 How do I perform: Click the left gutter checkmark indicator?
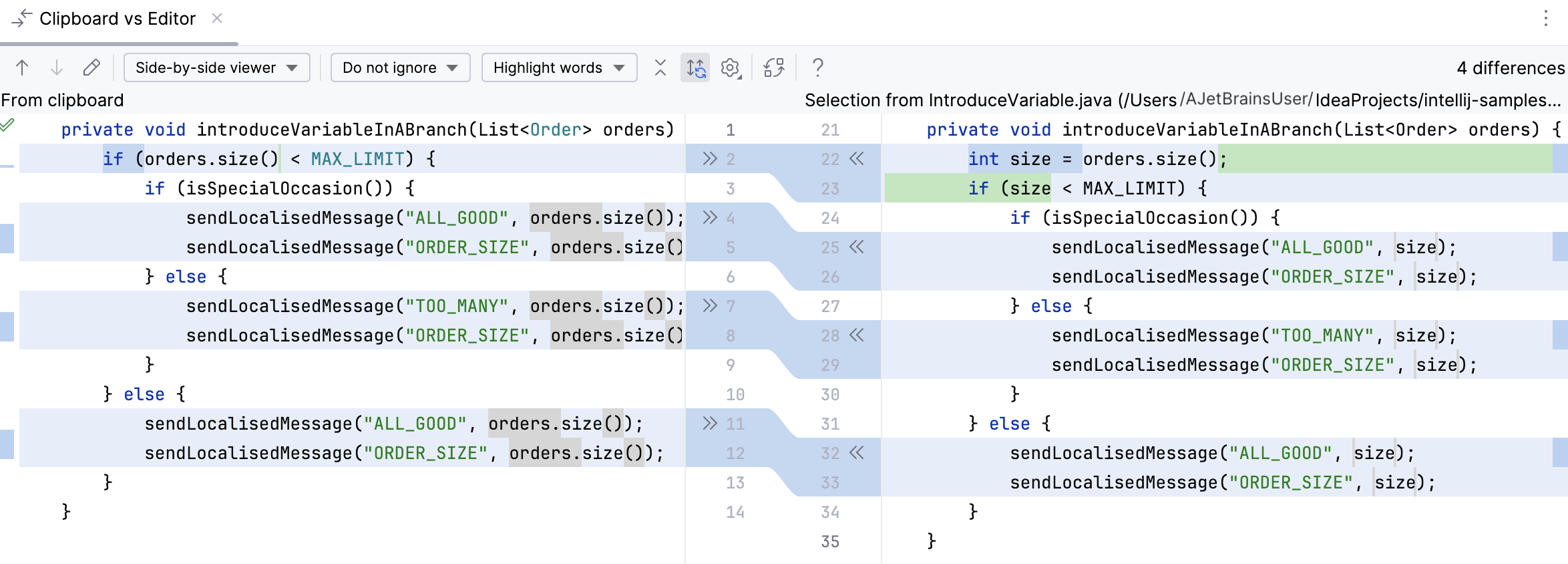7,125
